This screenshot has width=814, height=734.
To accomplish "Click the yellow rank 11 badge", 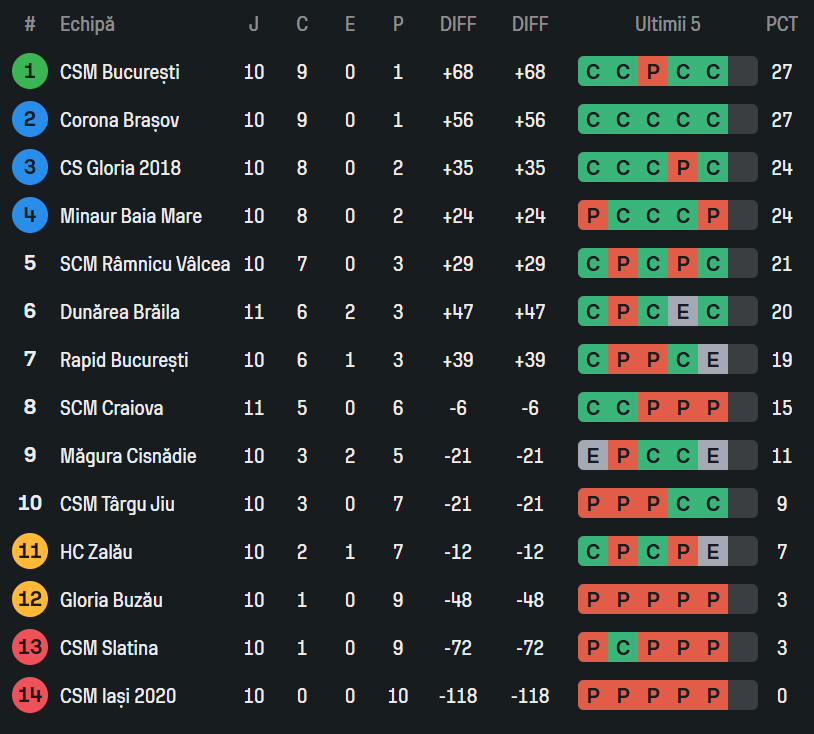I will point(30,552).
